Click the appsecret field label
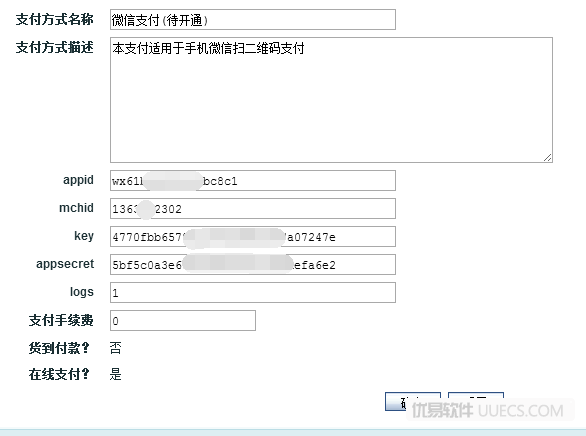 (x=65, y=264)
